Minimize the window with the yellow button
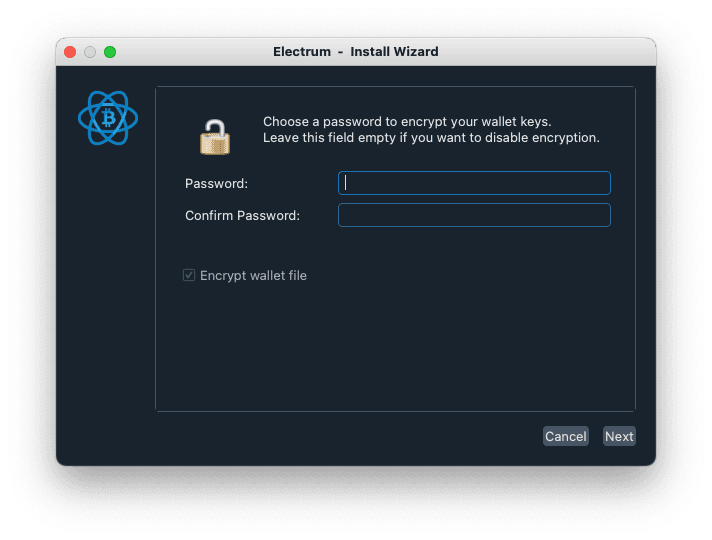The image size is (712, 540). [90, 52]
